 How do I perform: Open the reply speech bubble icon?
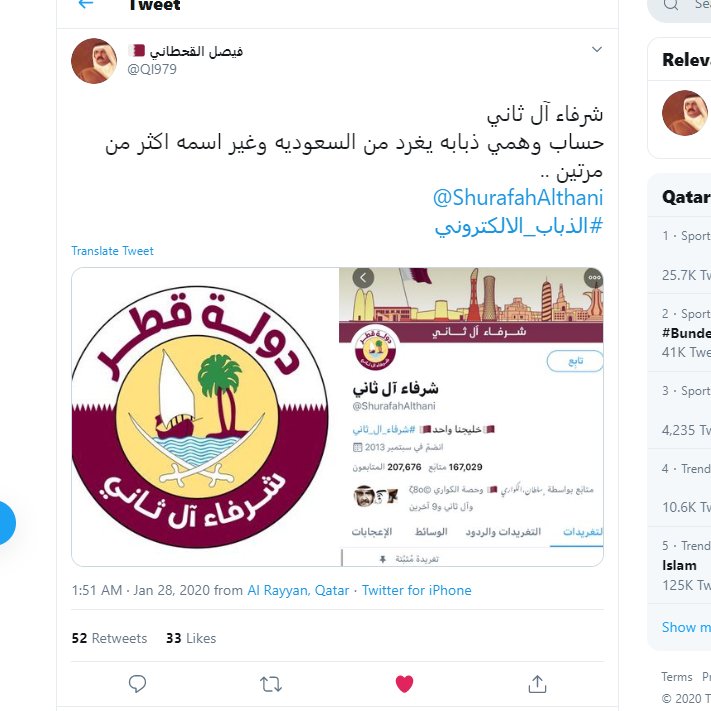point(137,684)
